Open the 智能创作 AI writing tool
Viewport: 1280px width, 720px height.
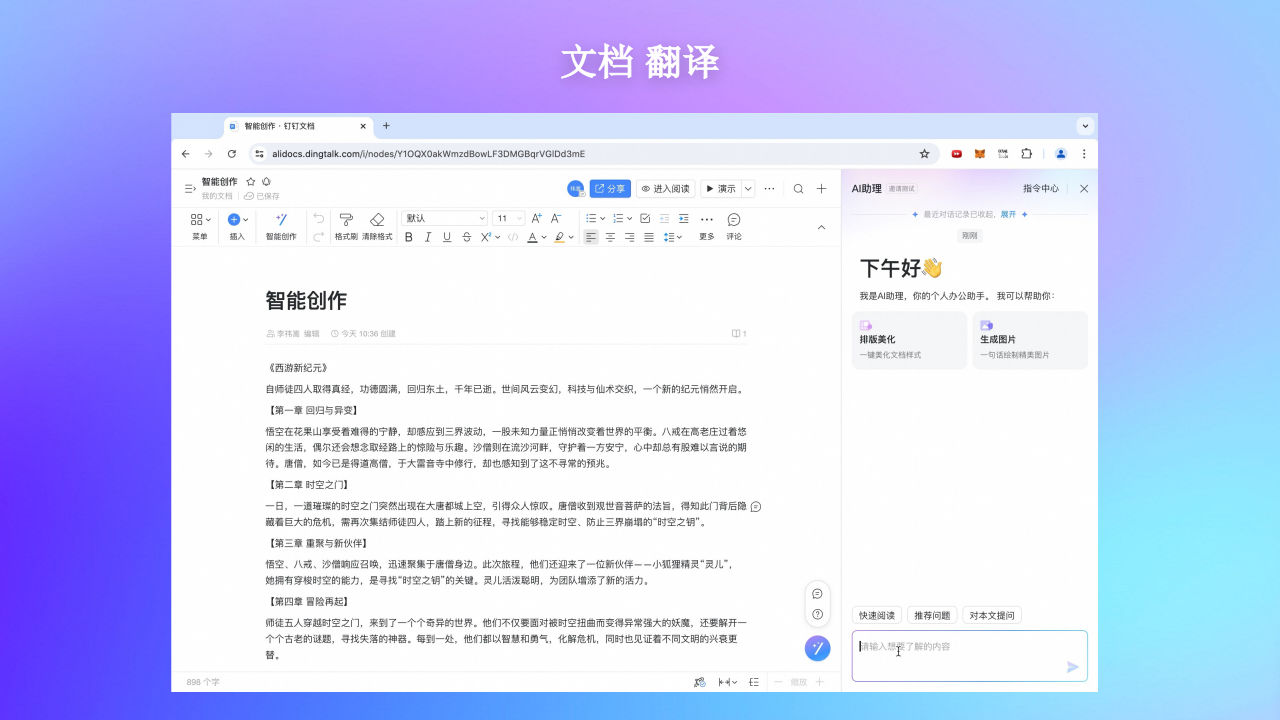281,226
